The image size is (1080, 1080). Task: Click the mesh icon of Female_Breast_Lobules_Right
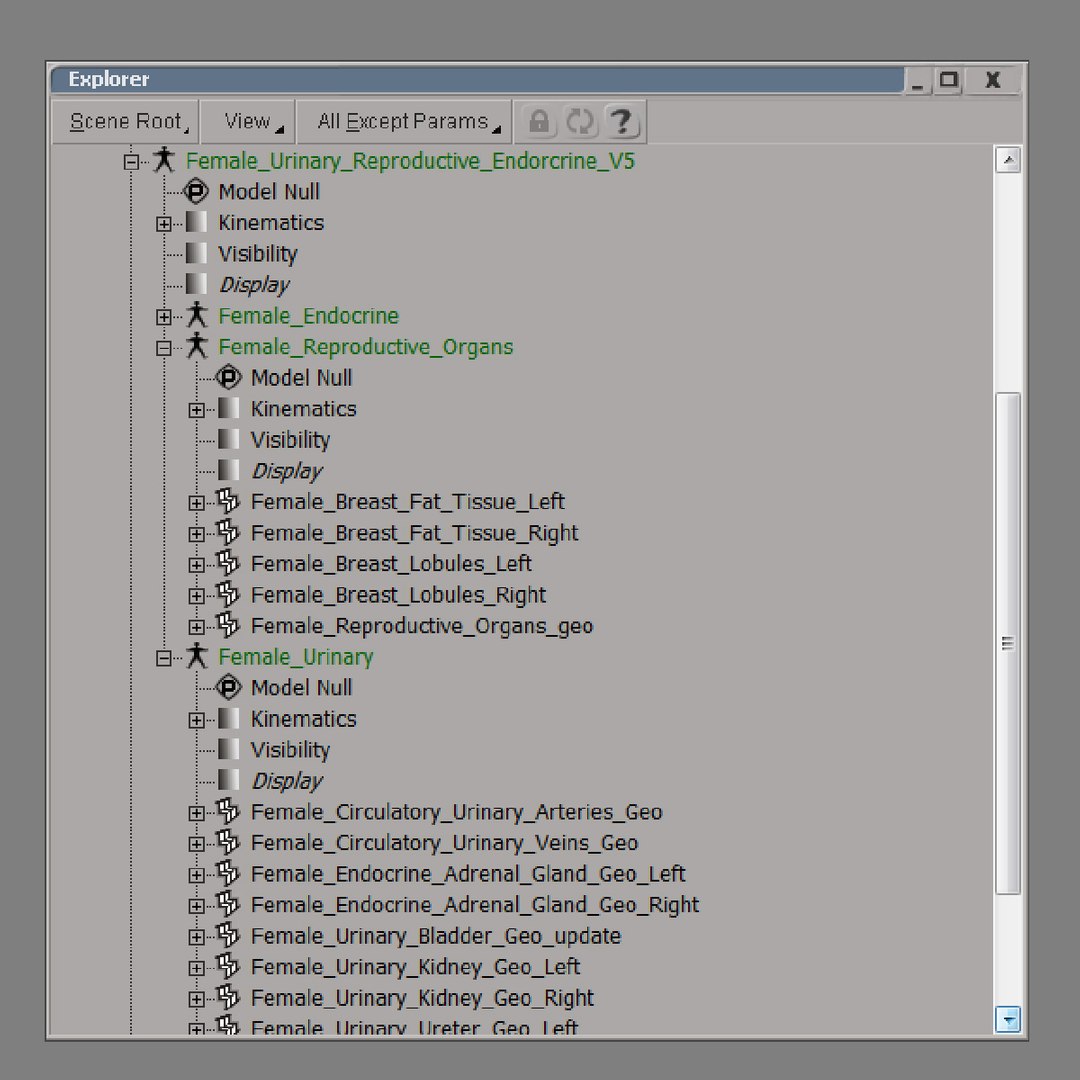[x=228, y=594]
